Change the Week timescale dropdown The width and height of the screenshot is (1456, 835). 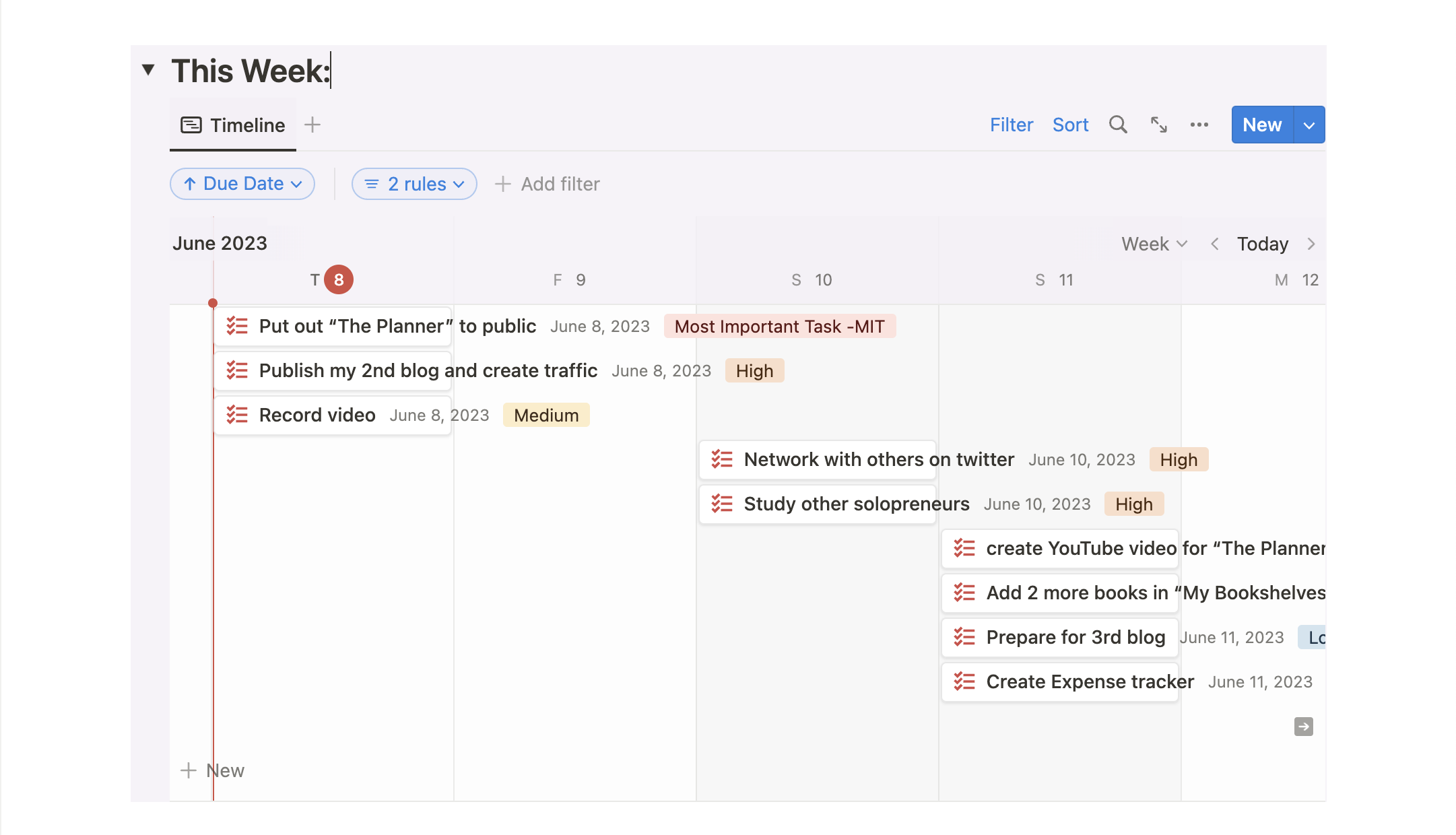[x=1154, y=244]
